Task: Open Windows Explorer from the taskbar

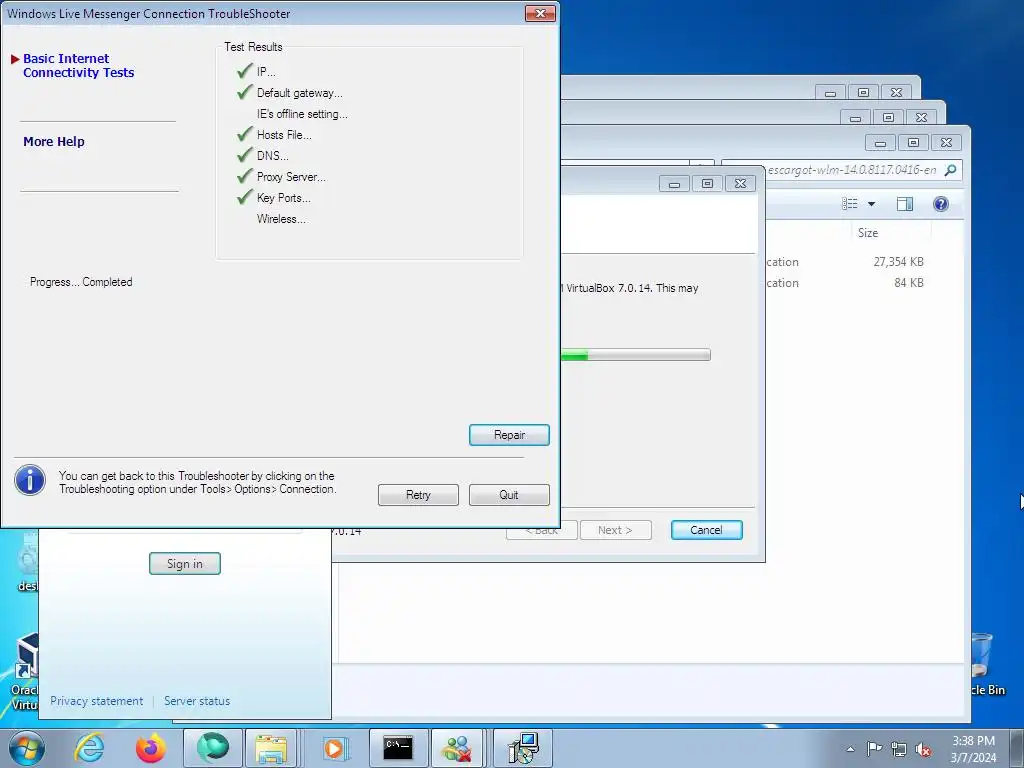Action: pos(271,748)
